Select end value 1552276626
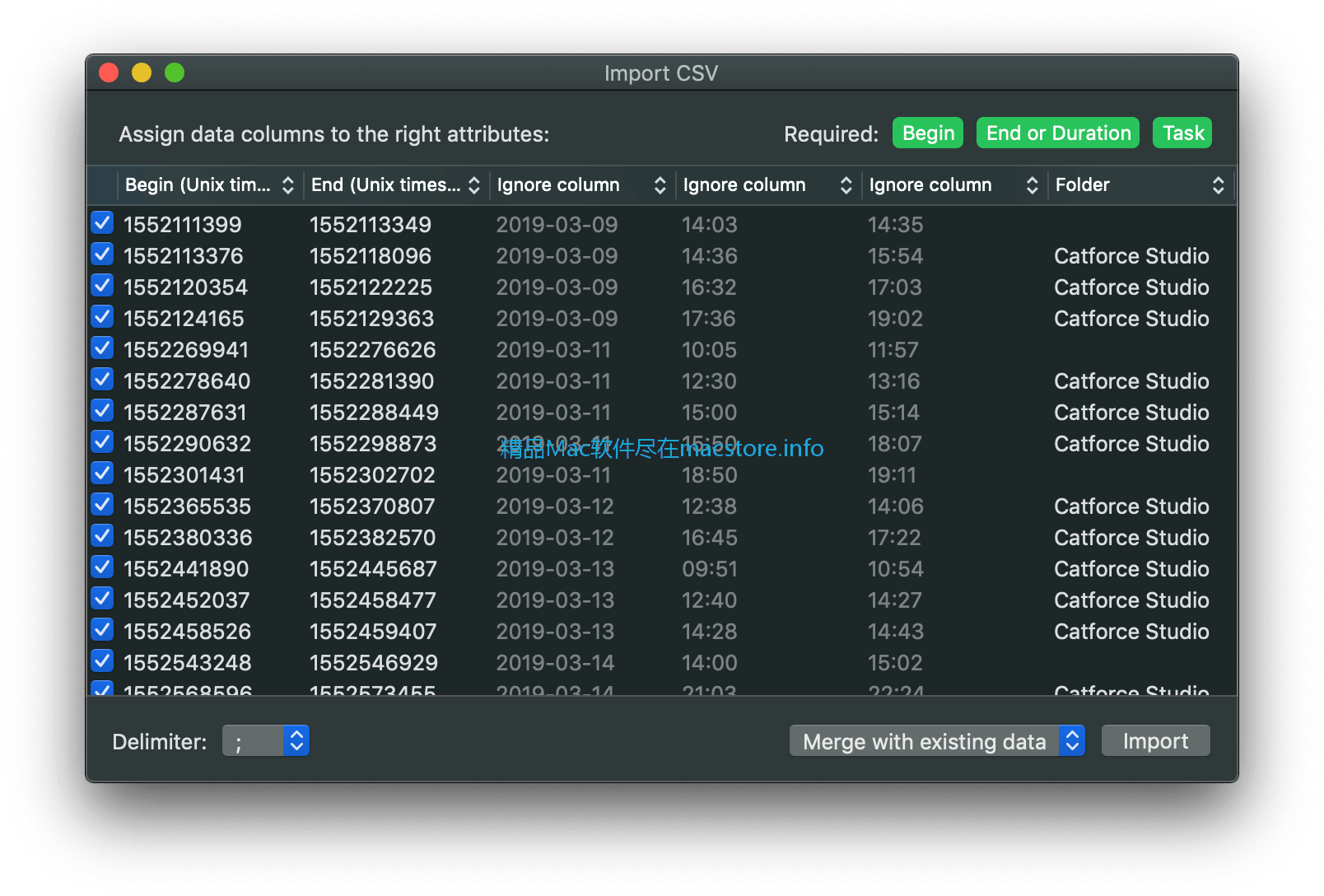The image size is (1324, 896). 373,350
